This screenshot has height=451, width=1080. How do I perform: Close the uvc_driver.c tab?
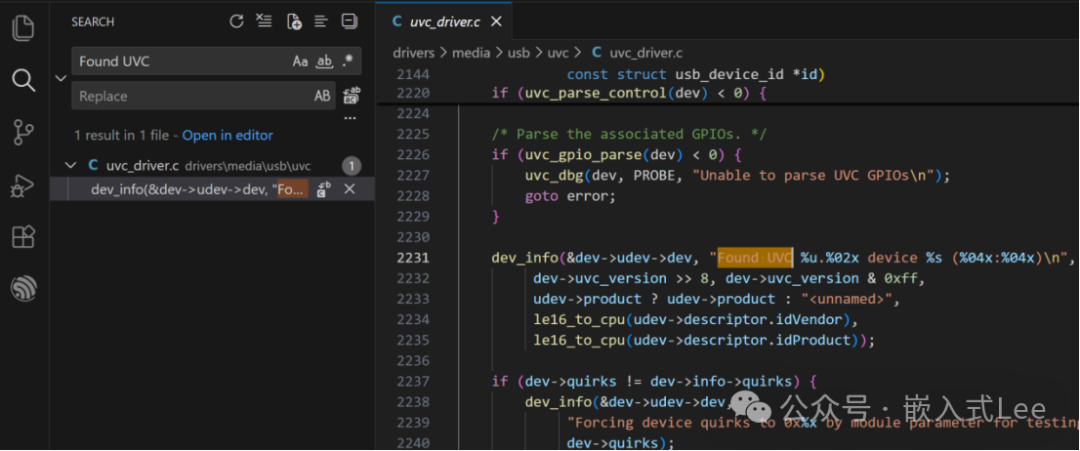pos(496,21)
